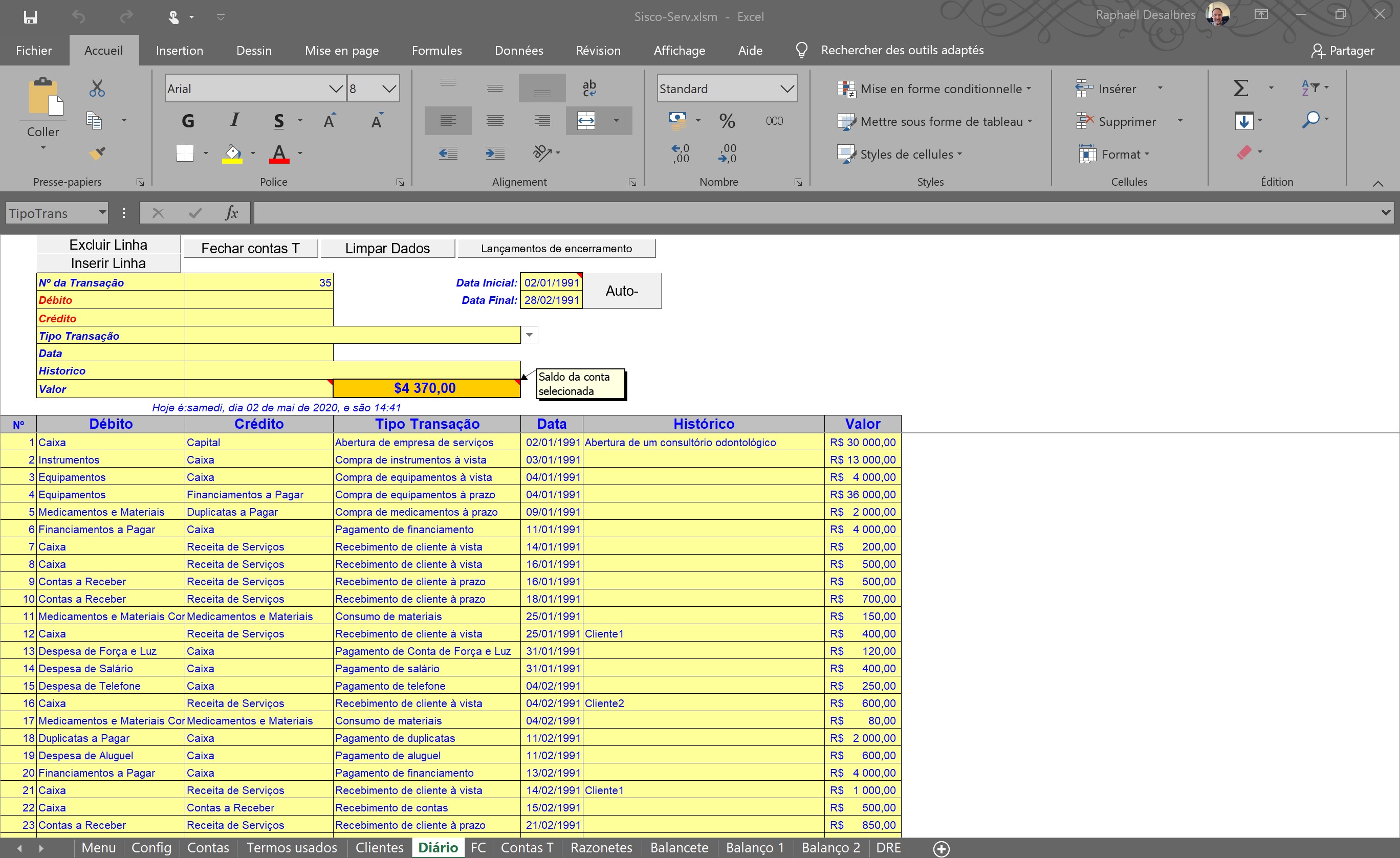
Task: Open the Arial font name dropdown
Action: [x=336, y=89]
